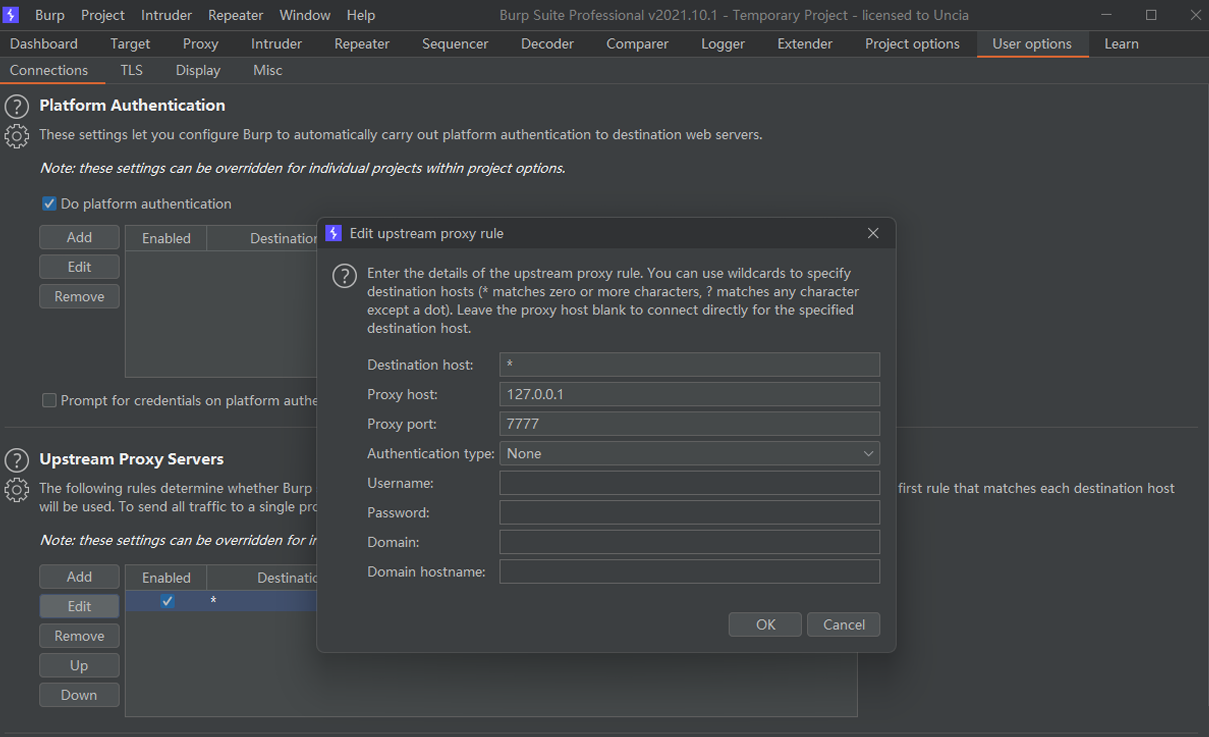Click OK in the dialog
1209x737 pixels.
pyautogui.click(x=765, y=625)
